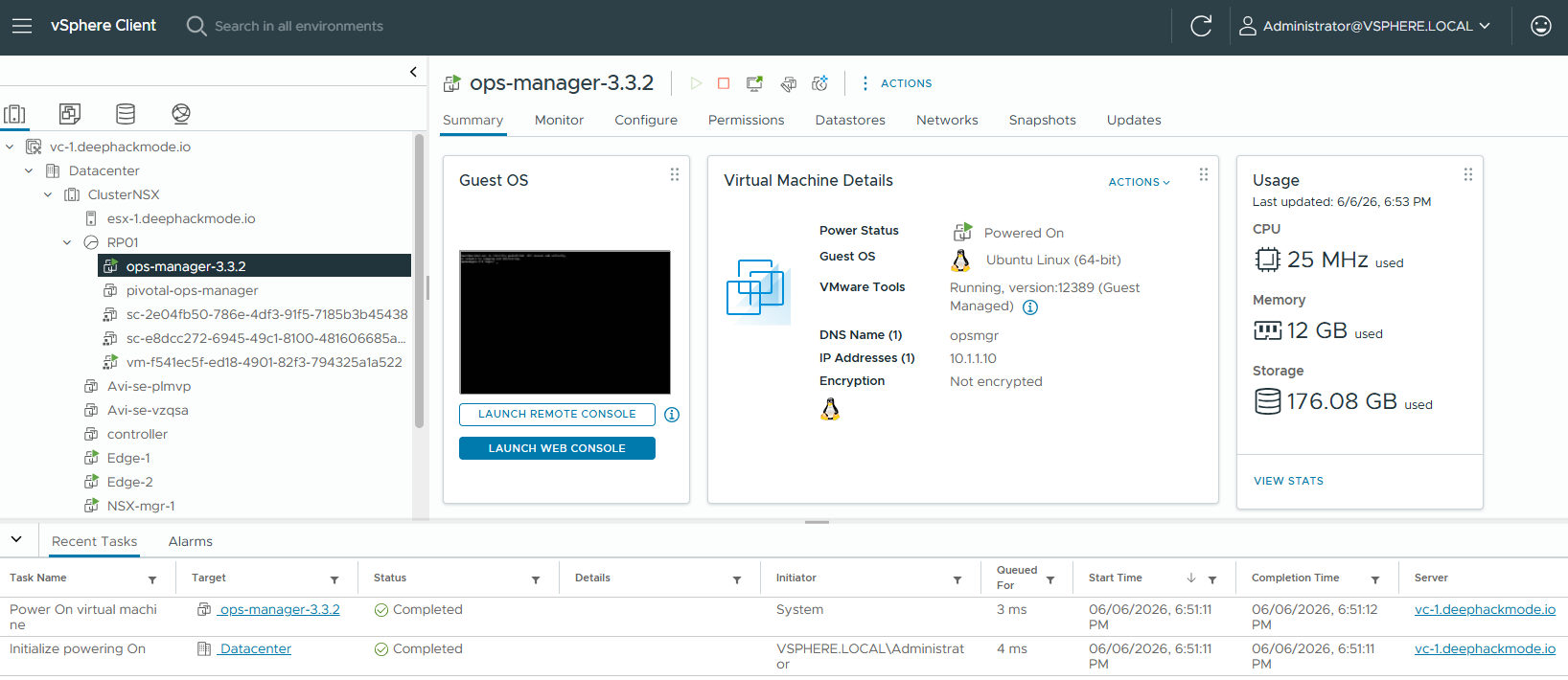The width and height of the screenshot is (1568, 680).
Task: Select vm-f541ec5f-ed18-4901-82f3-794325a1a522 in tree
Action: point(264,362)
